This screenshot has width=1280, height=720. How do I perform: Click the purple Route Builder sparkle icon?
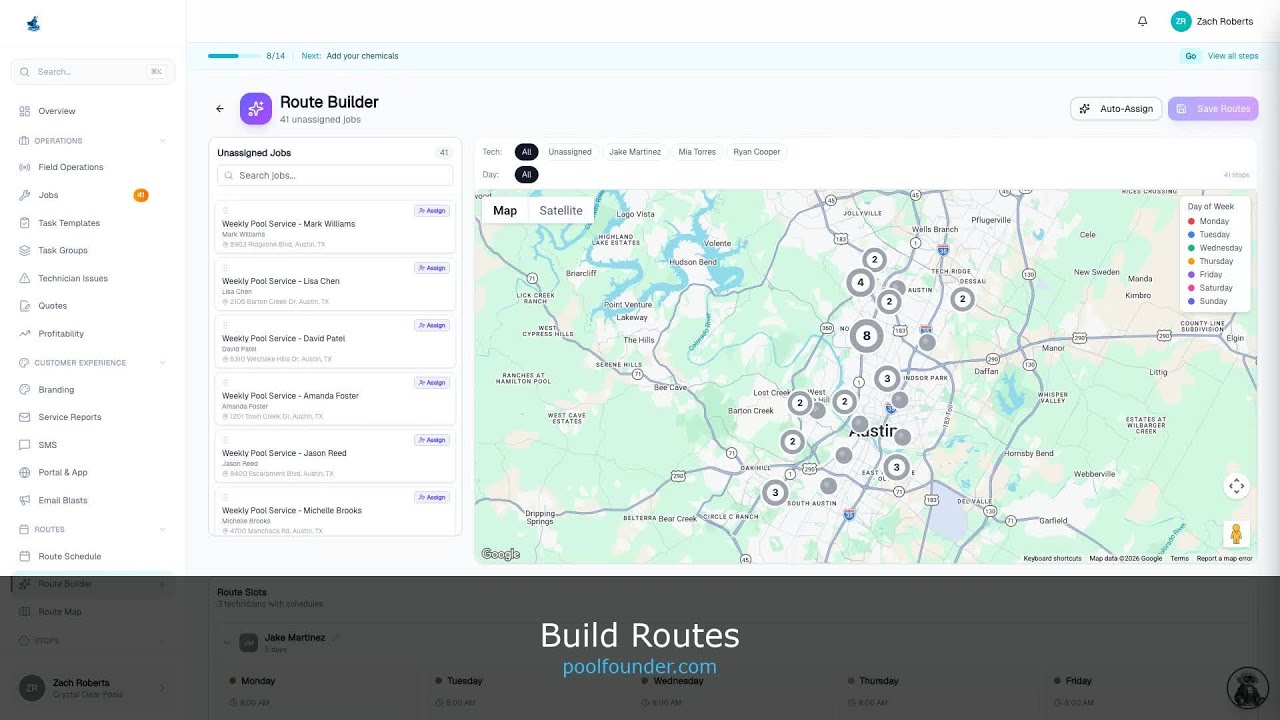point(255,109)
